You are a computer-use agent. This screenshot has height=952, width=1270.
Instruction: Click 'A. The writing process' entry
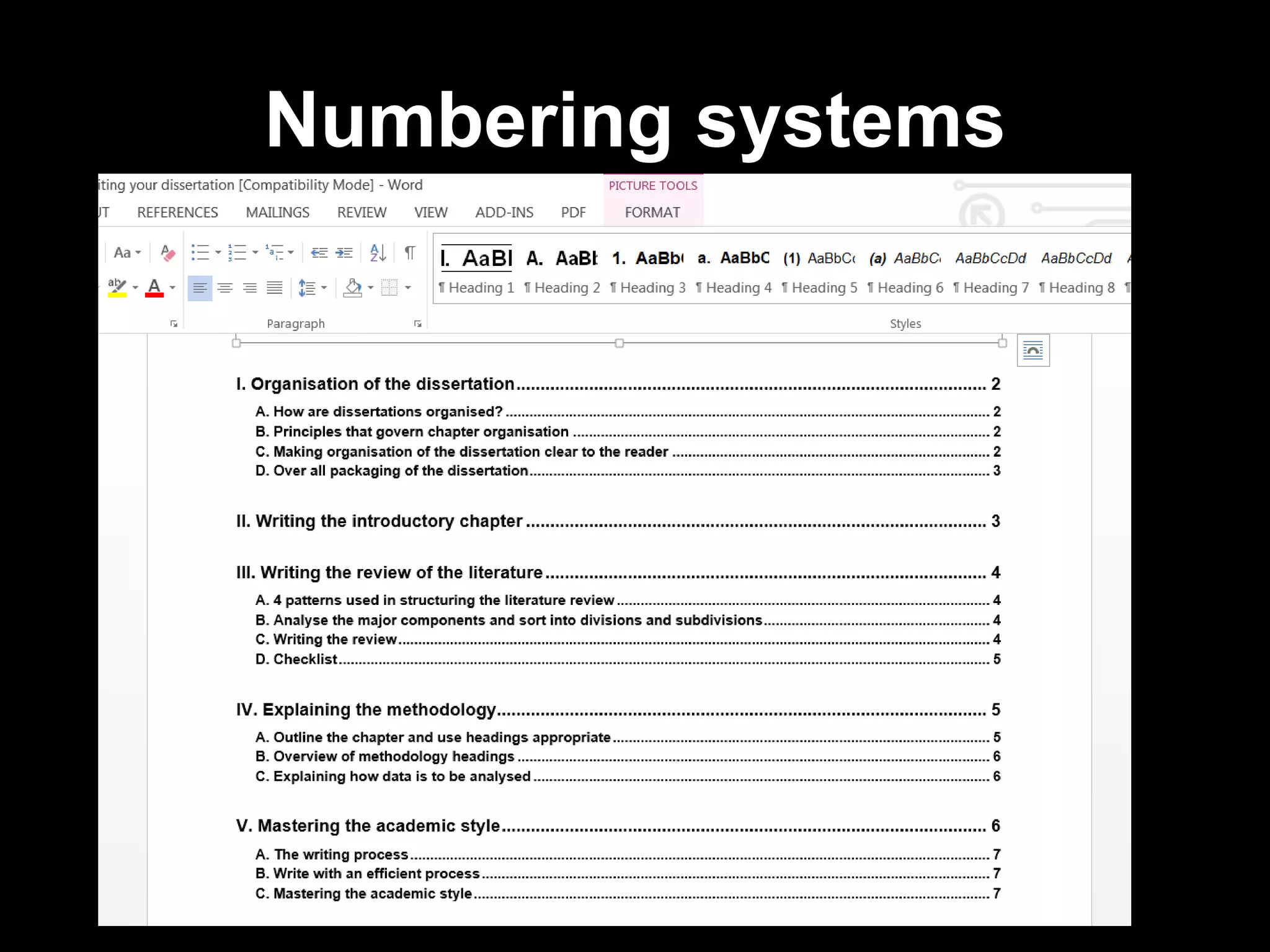[628, 854]
